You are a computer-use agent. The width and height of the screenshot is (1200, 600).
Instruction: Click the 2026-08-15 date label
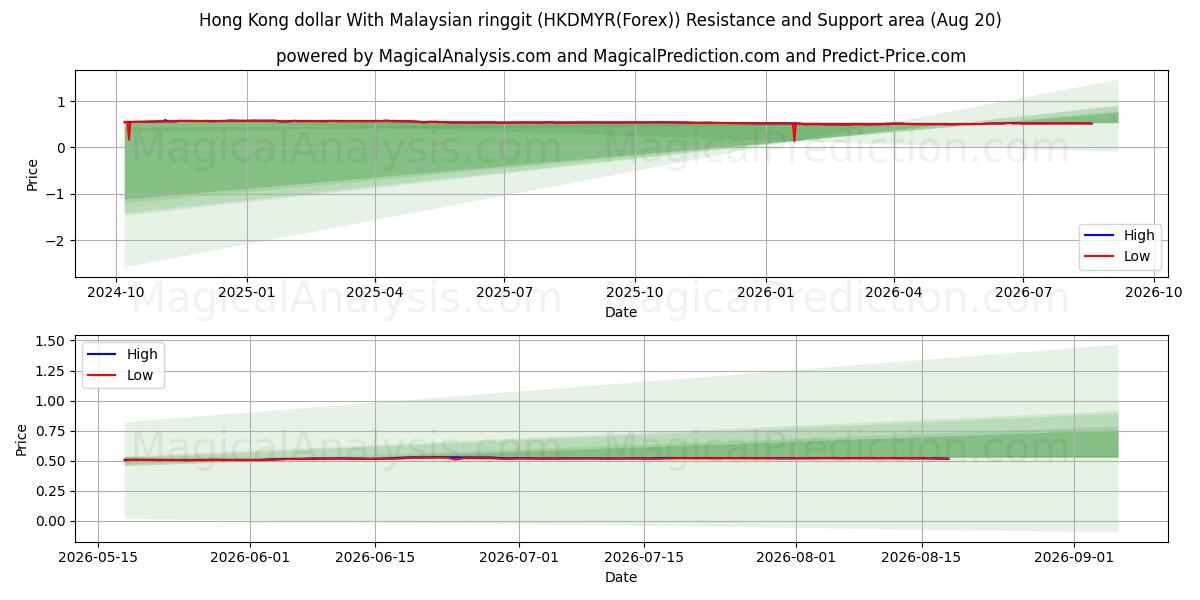tap(922, 558)
